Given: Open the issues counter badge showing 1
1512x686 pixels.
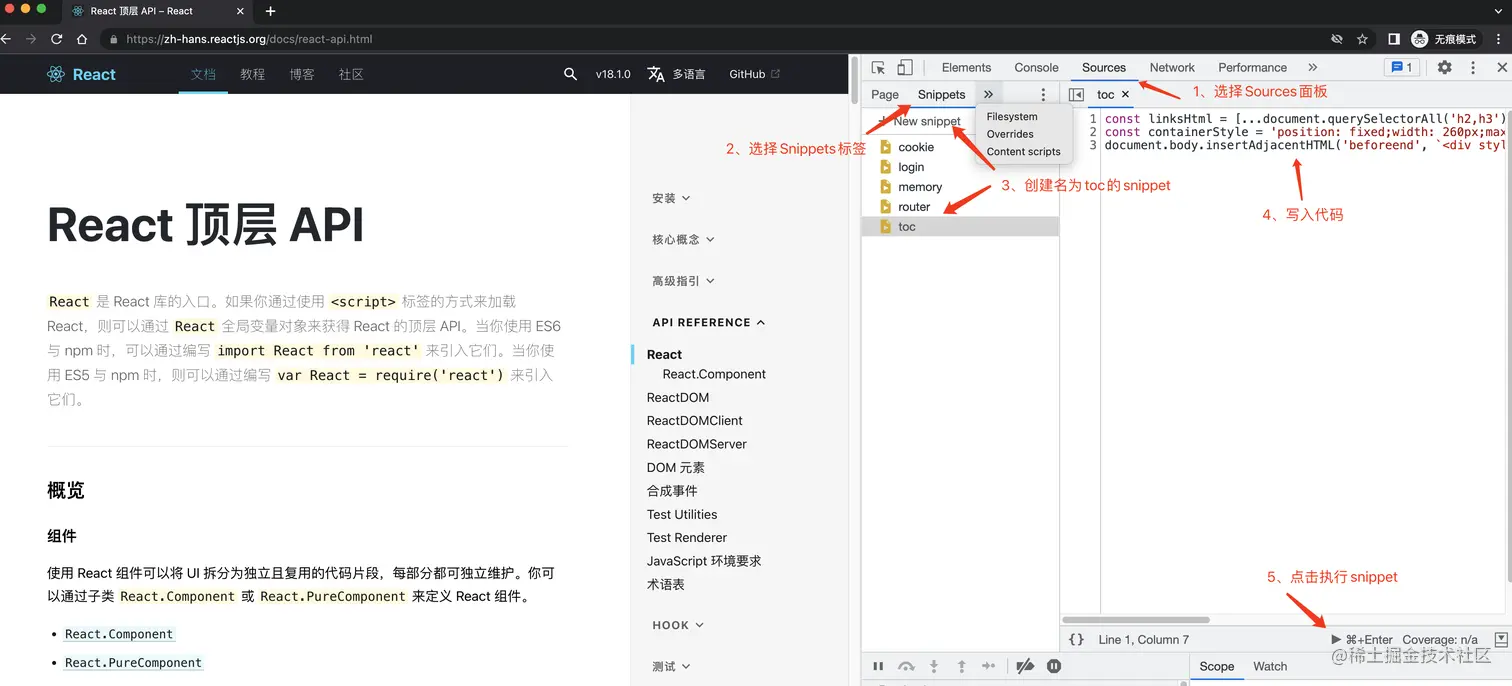Looking at the screenshot, I should point(1400,67).
